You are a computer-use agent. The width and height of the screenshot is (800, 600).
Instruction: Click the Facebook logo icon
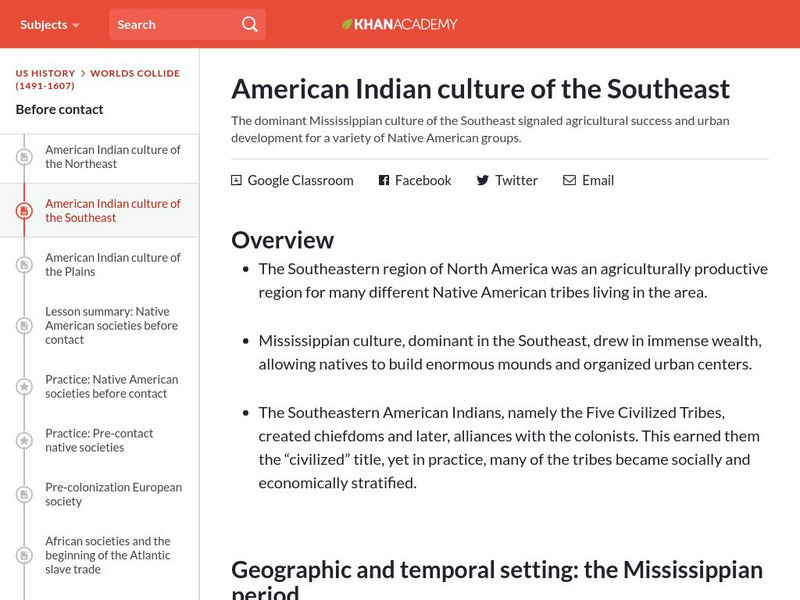pos(383,180)
